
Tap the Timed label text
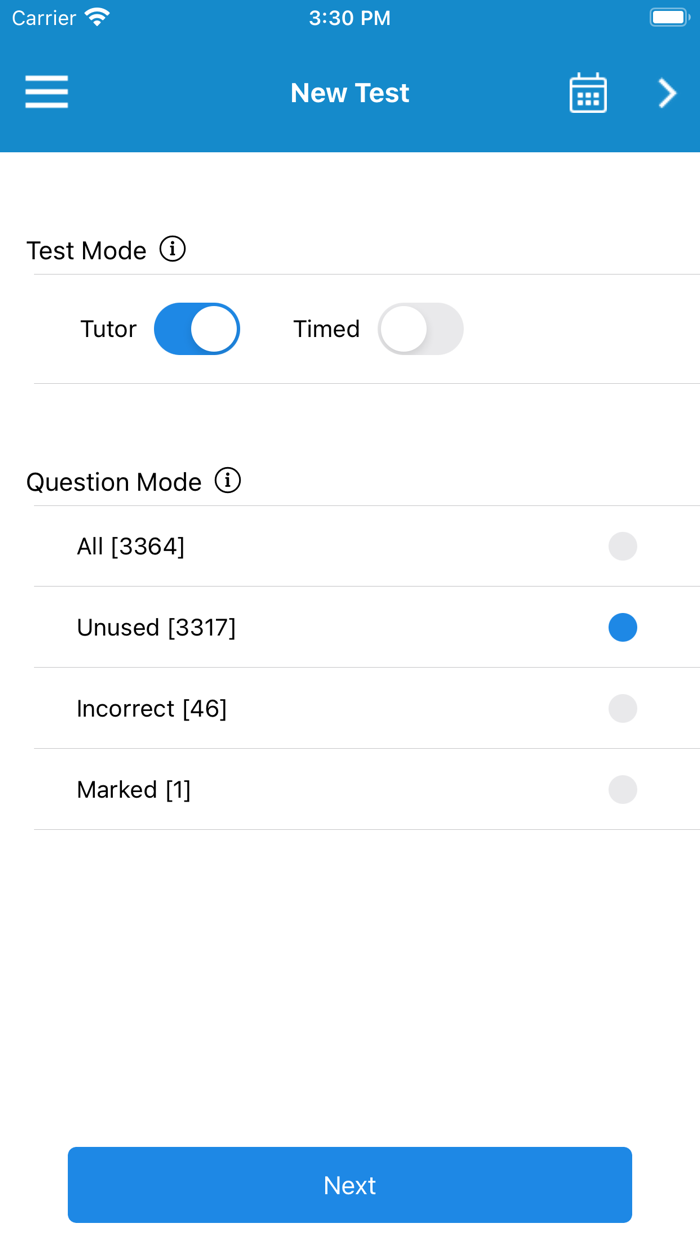326,329
